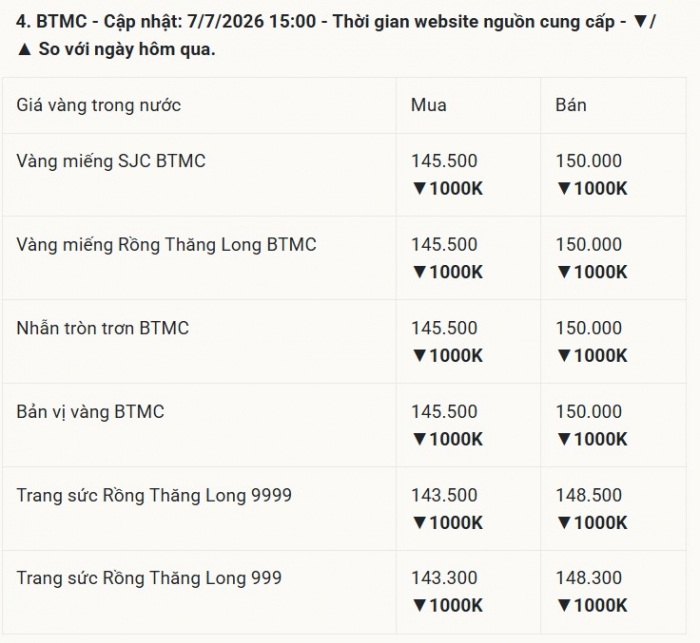The height and width of the screenshot is (643, 700).
Task: Click the down-triangle in Nhẫn tròn trơn buy cell
Action: 420,356
